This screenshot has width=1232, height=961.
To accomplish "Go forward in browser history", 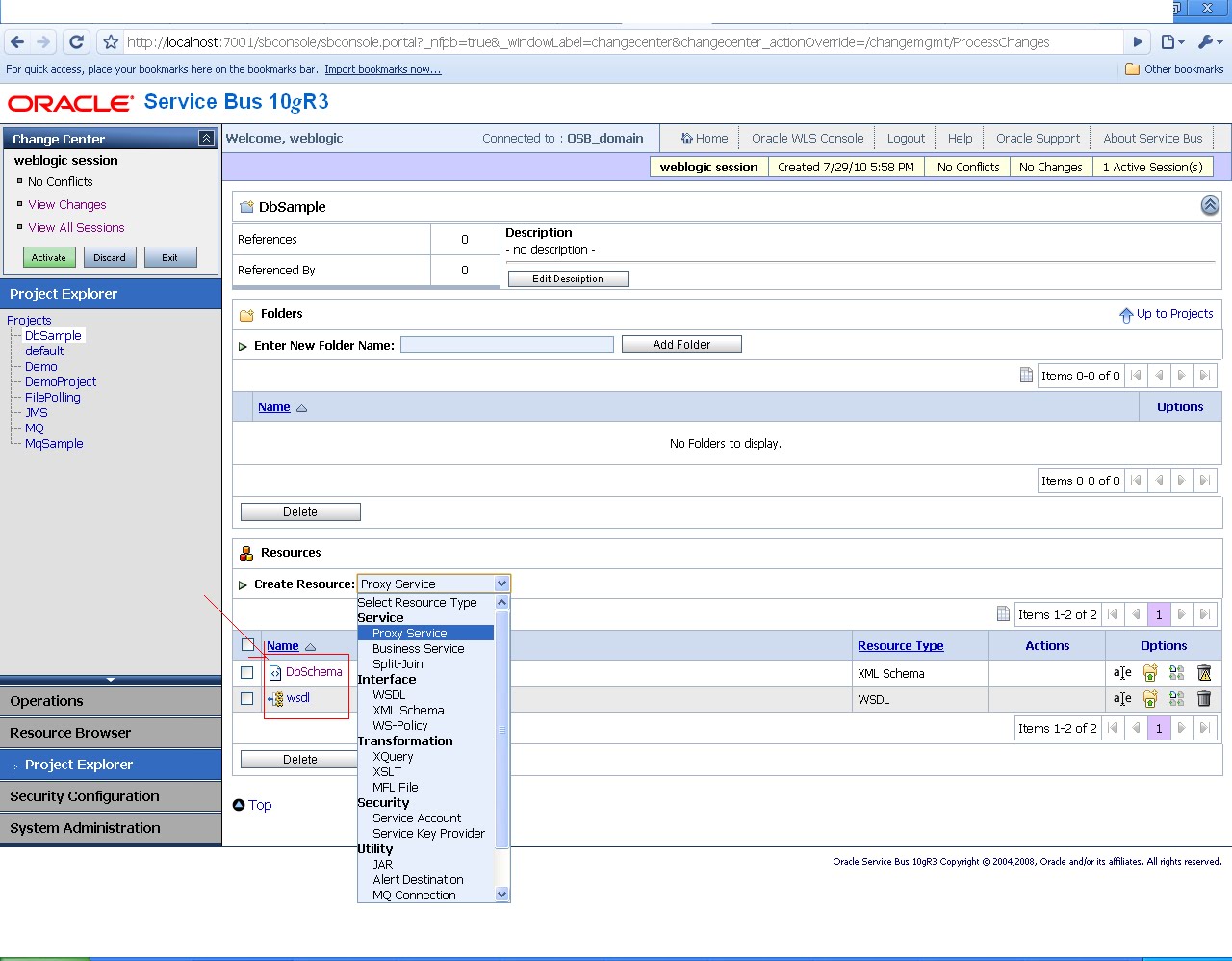I will [x=43, y=42].
